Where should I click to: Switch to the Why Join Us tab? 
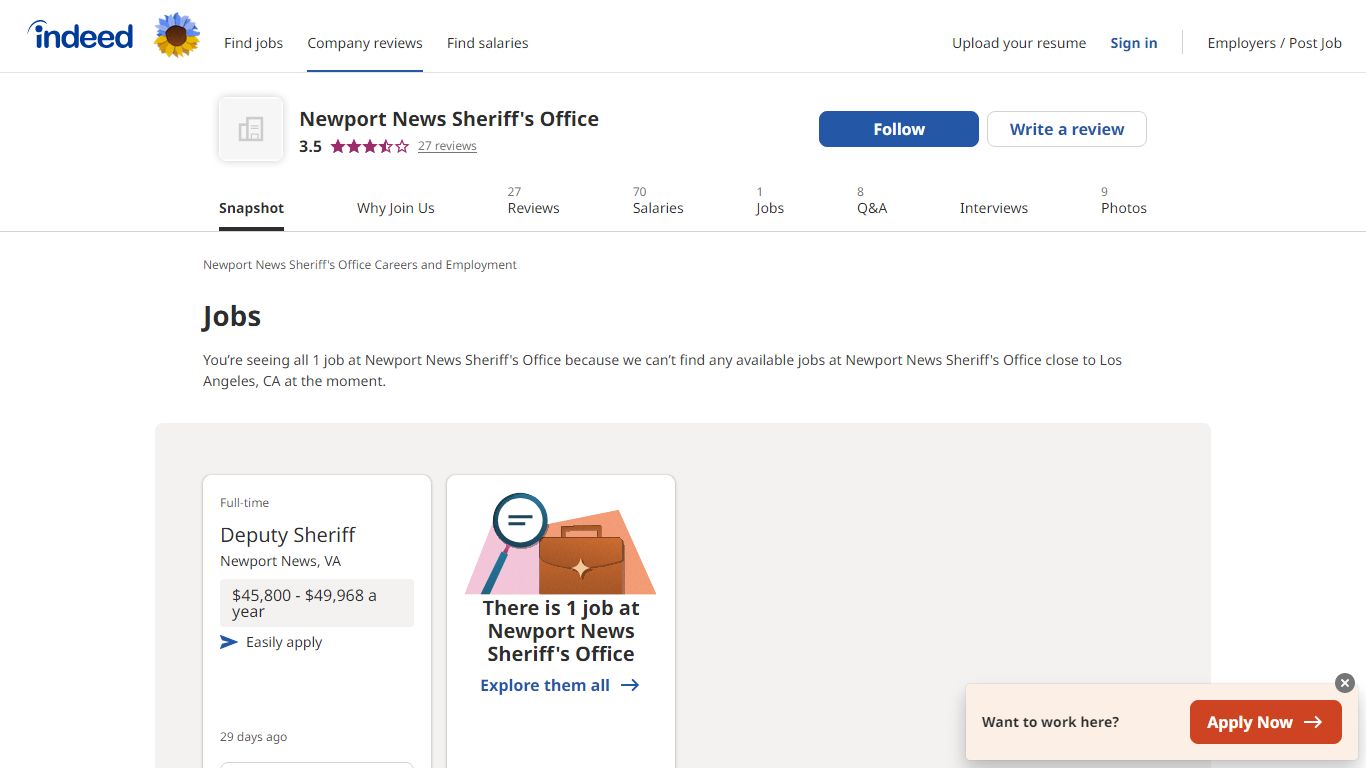pos(396,208)
